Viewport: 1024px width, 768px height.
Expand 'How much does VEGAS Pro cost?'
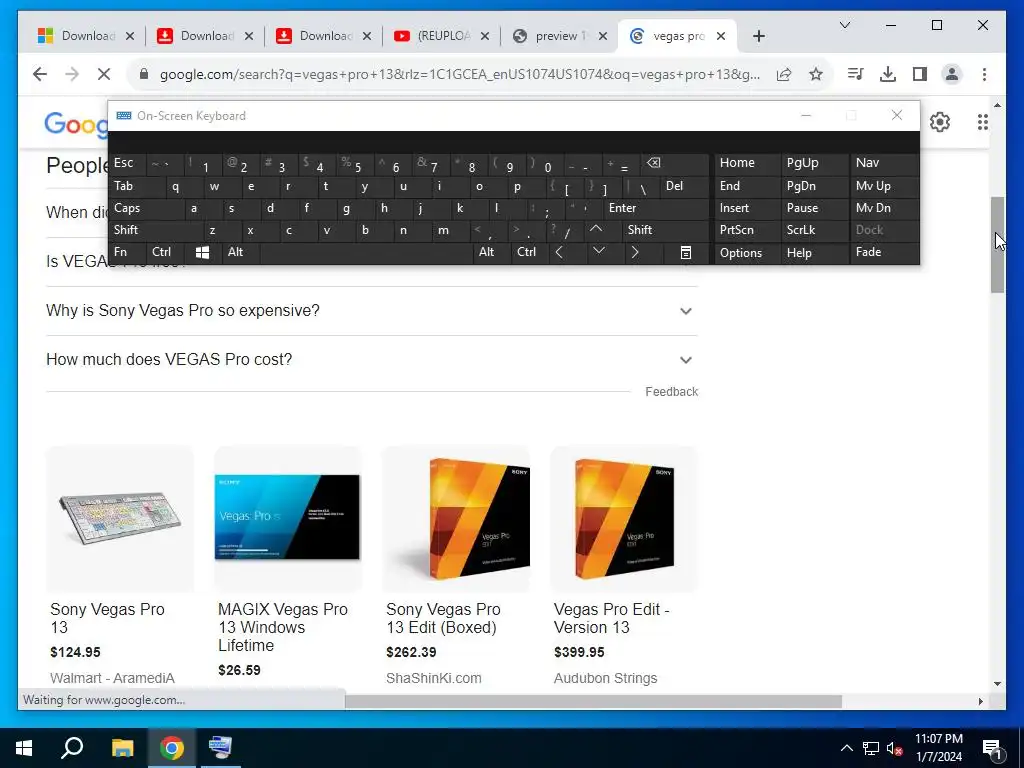pos(372,360)
